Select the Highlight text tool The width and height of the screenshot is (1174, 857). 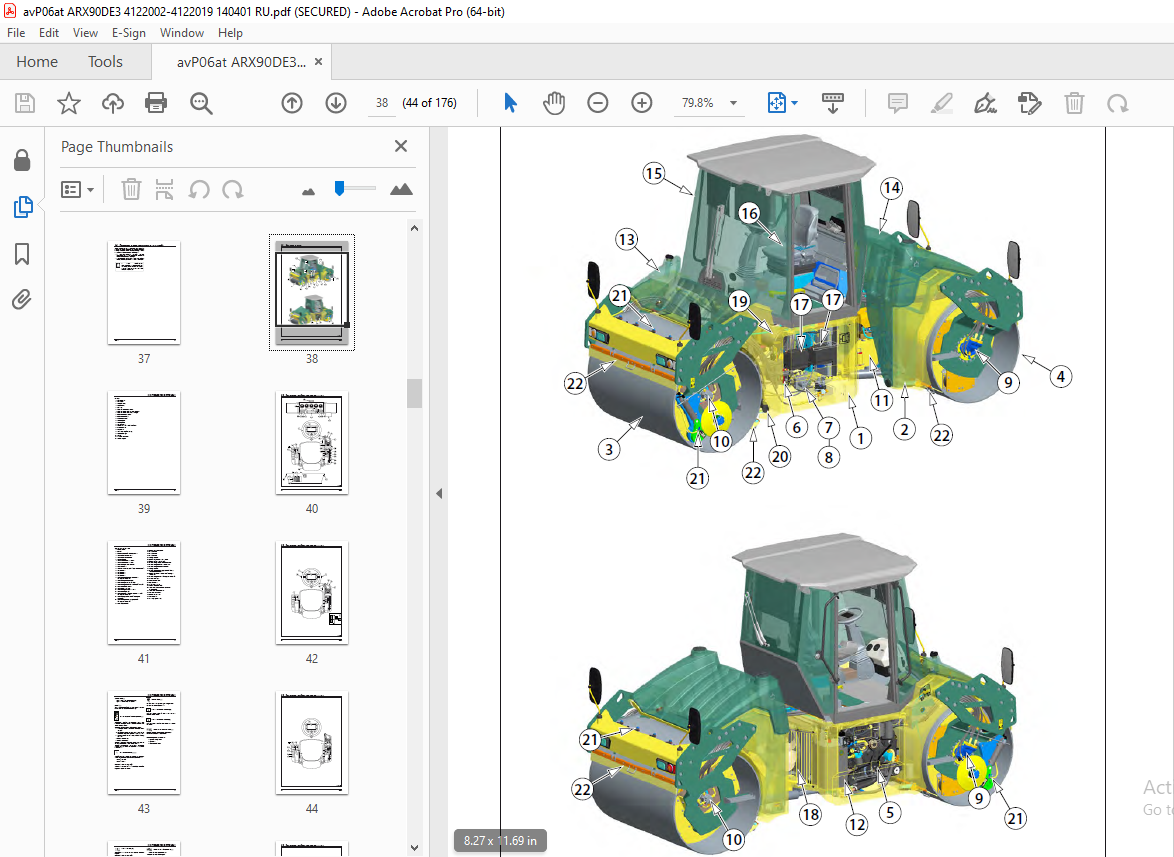(x=941, y=103)
